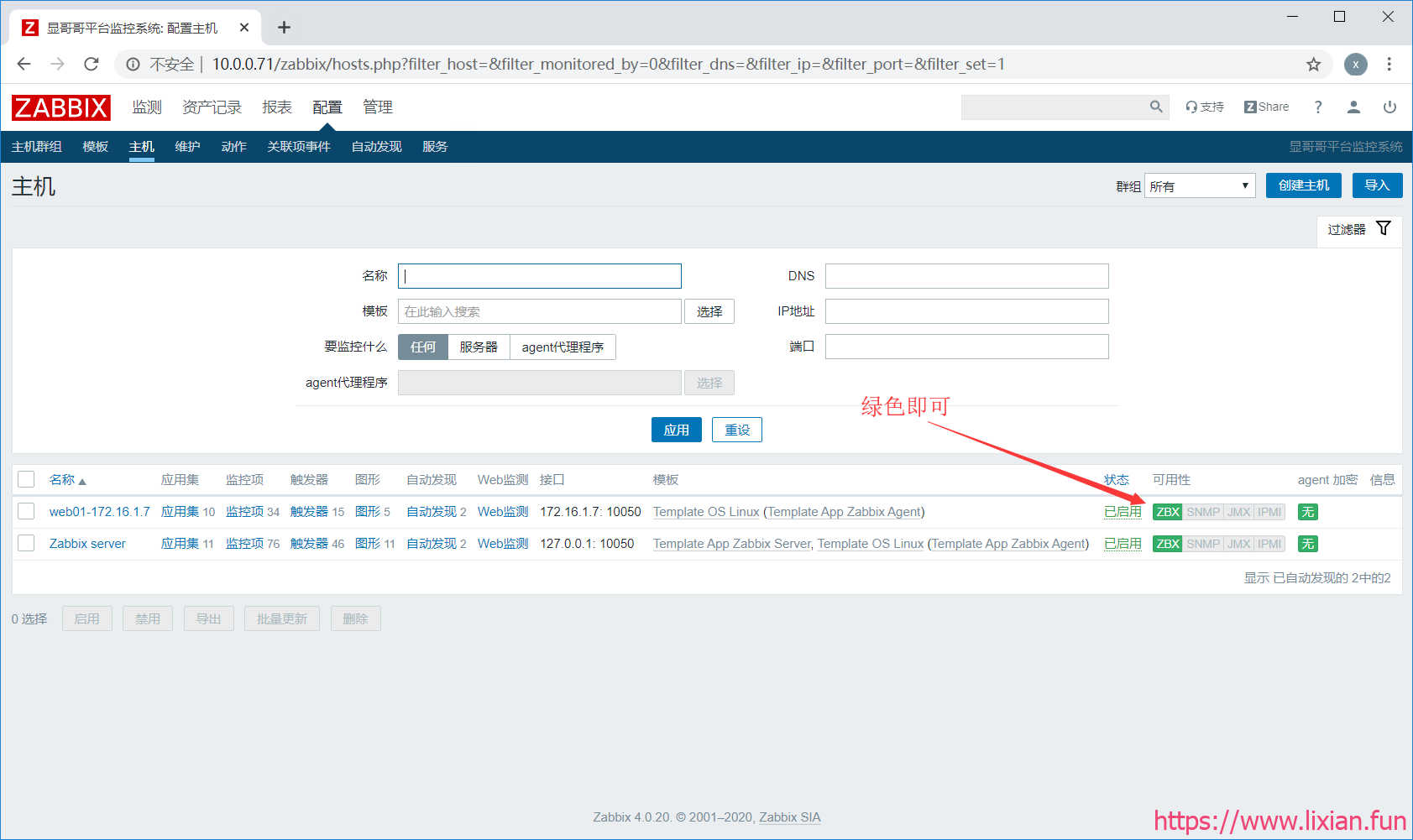The width and height of the screenshot is (1413, 840).
Task: Sort the host list by 状态
Action: 1117,480
